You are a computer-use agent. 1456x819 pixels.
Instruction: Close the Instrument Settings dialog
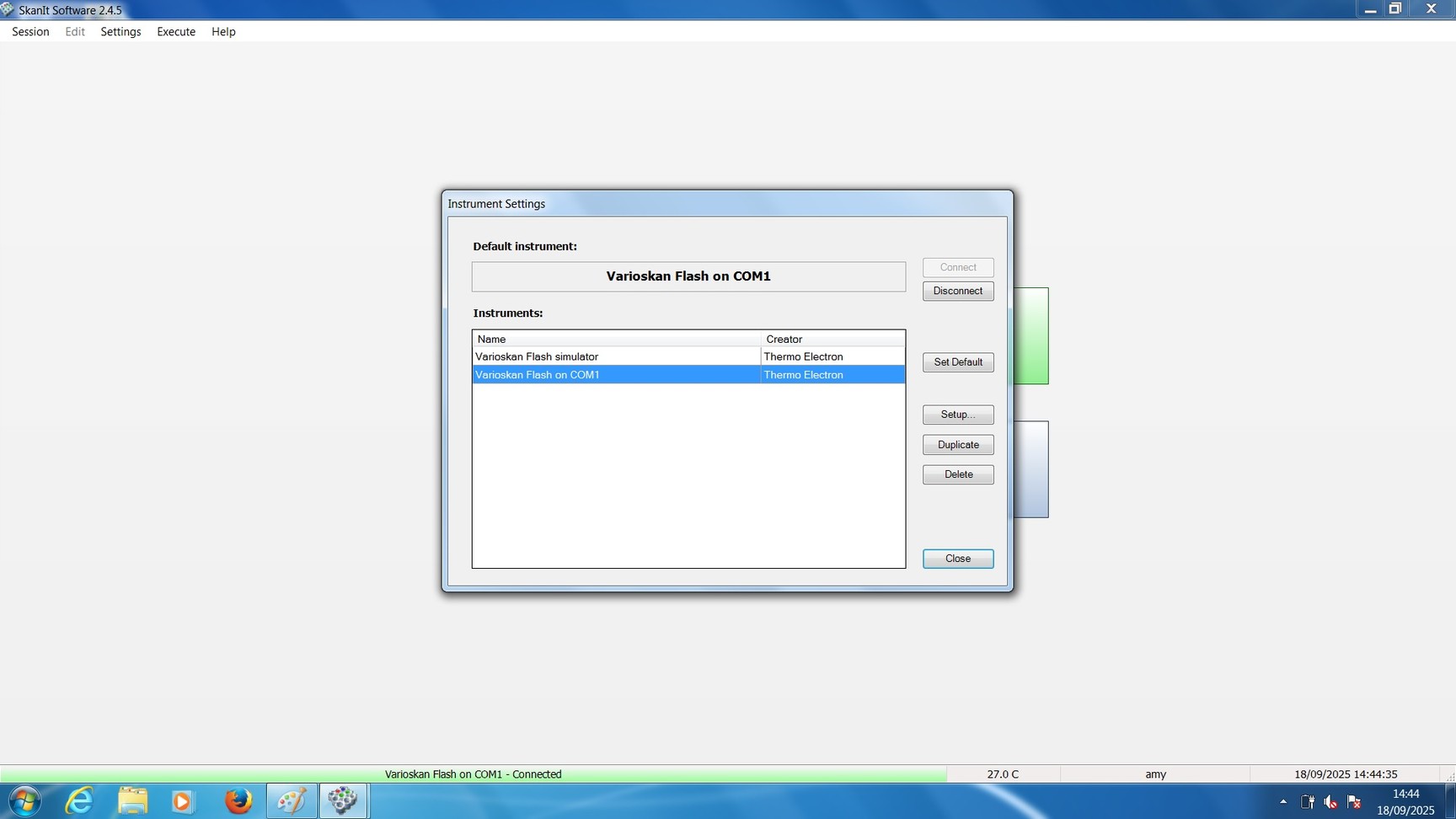(958, 559)
